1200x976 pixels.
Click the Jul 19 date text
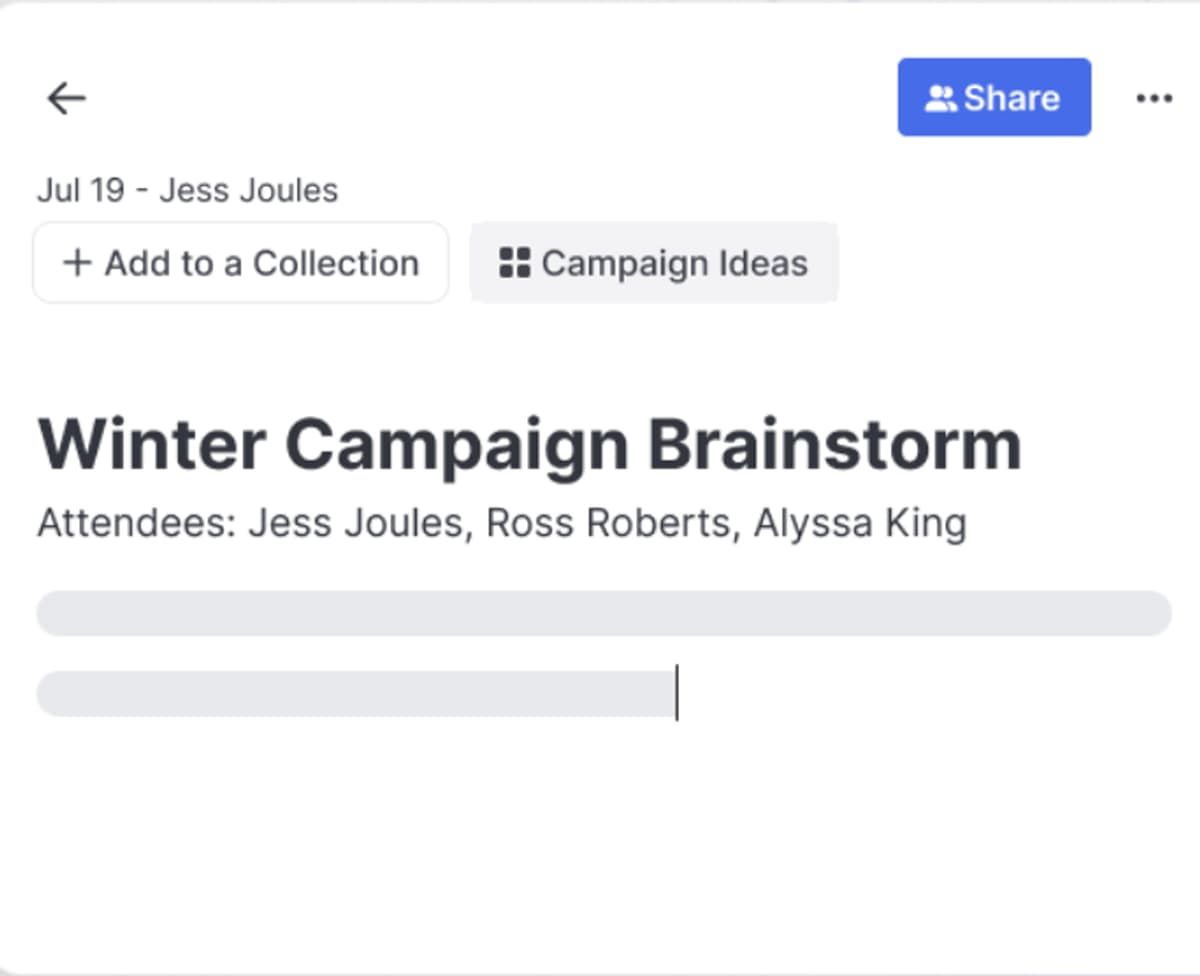[80, 190]
